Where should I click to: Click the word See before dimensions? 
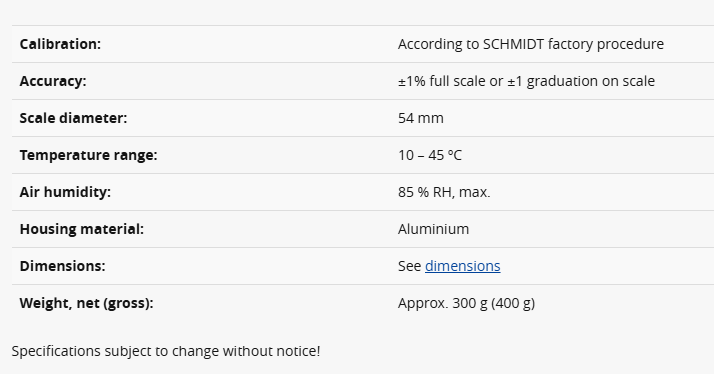pyautogui.click(x=409, y=266)
